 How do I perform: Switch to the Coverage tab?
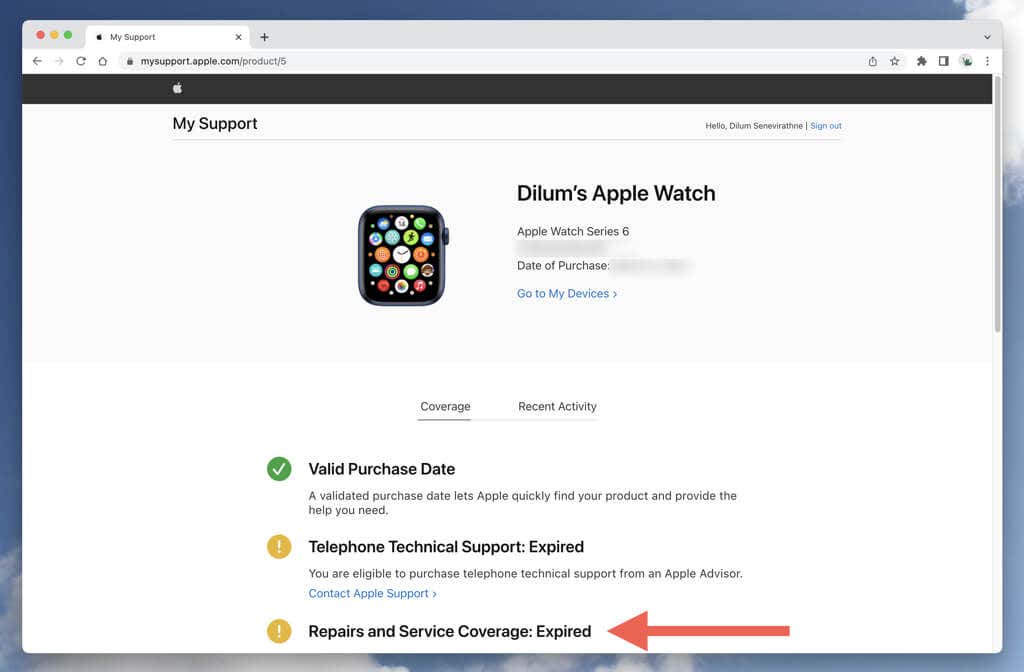[x=445, y=406]
